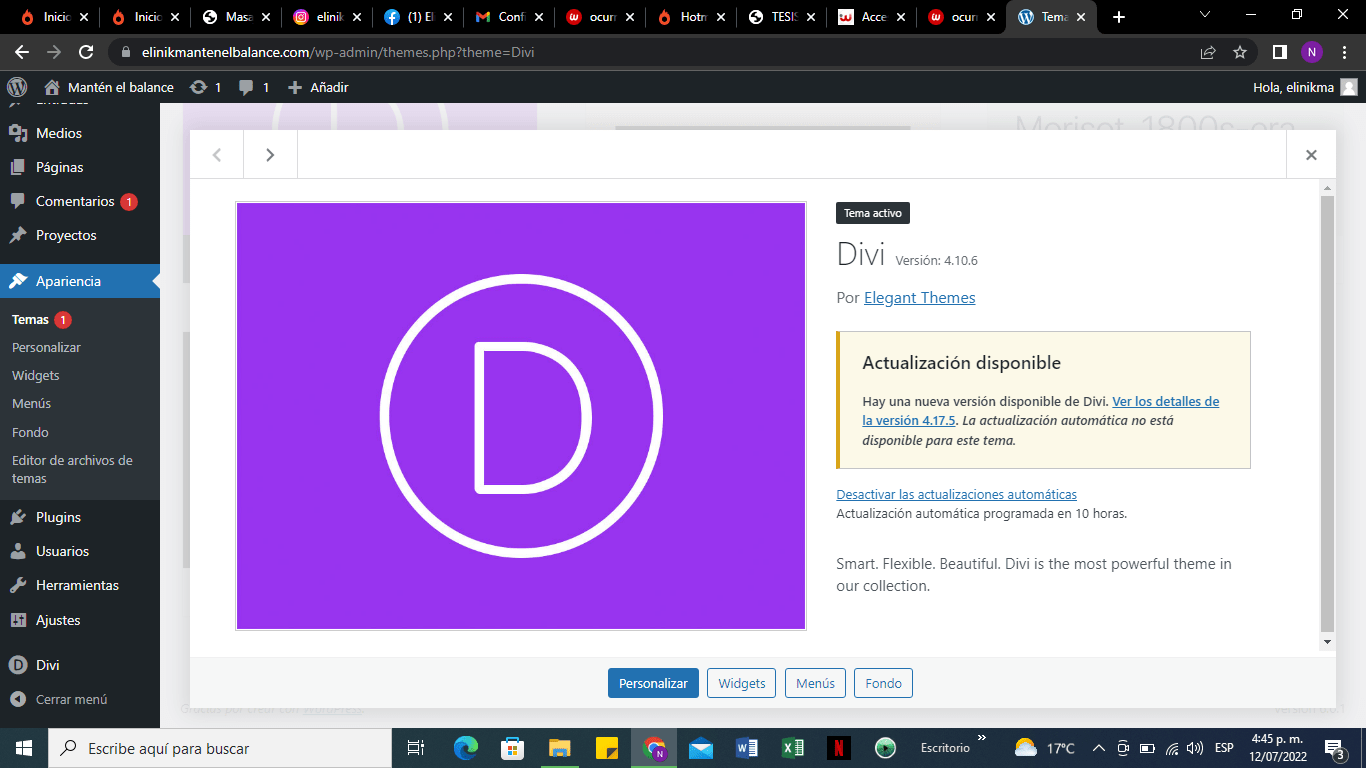Click the theme details vertical scrollbar
Screen dimensions: 1366x768
[1328, 414]
